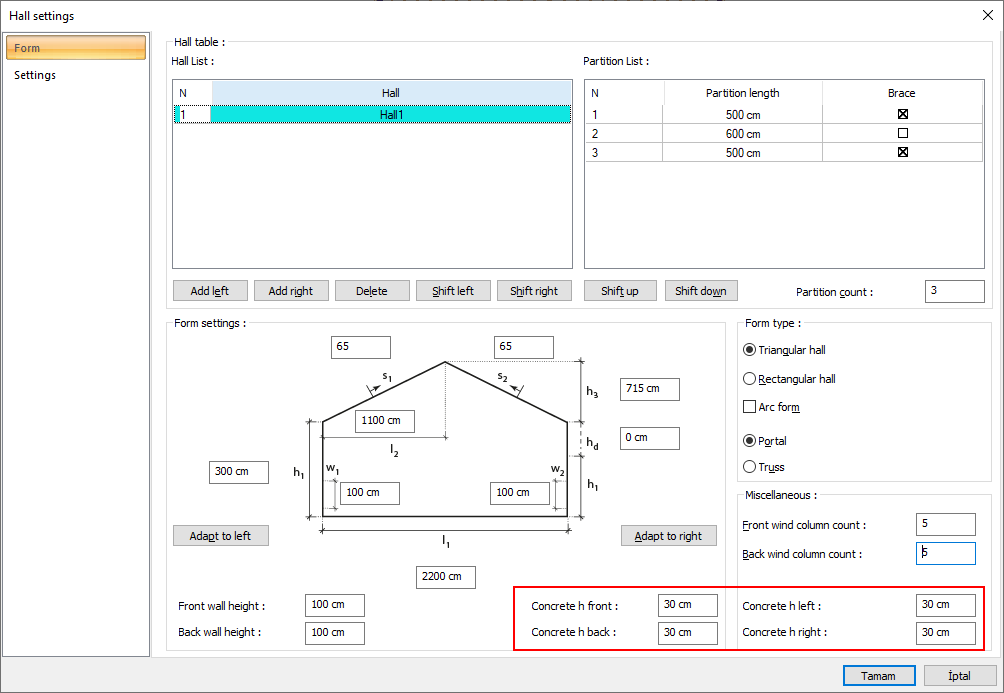Select the Triangular hall radio button
1004x693 pixels.
click(x=749, y=350)
